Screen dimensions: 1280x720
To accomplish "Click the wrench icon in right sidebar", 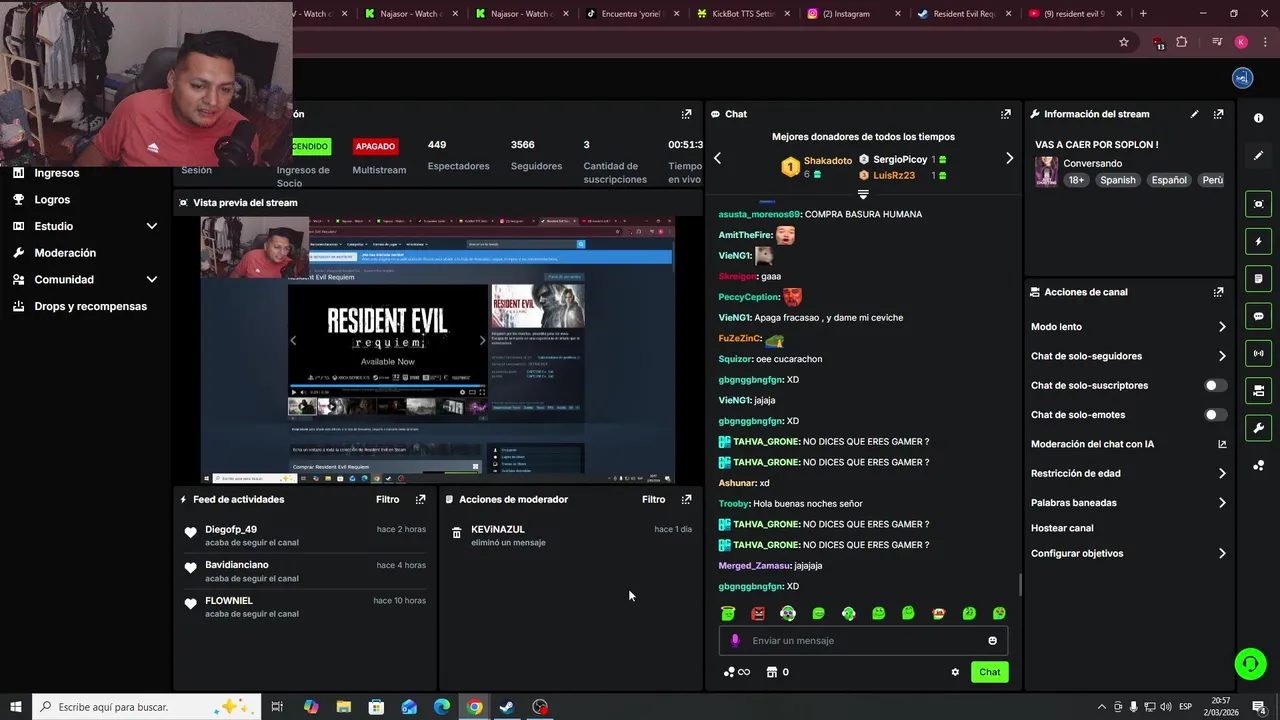I will (1258, 428).
